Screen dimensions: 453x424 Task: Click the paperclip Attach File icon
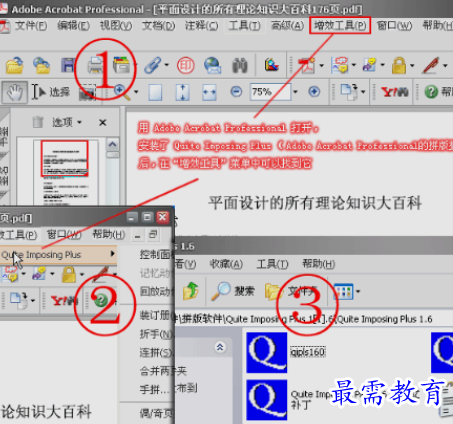tap(153, 65)
